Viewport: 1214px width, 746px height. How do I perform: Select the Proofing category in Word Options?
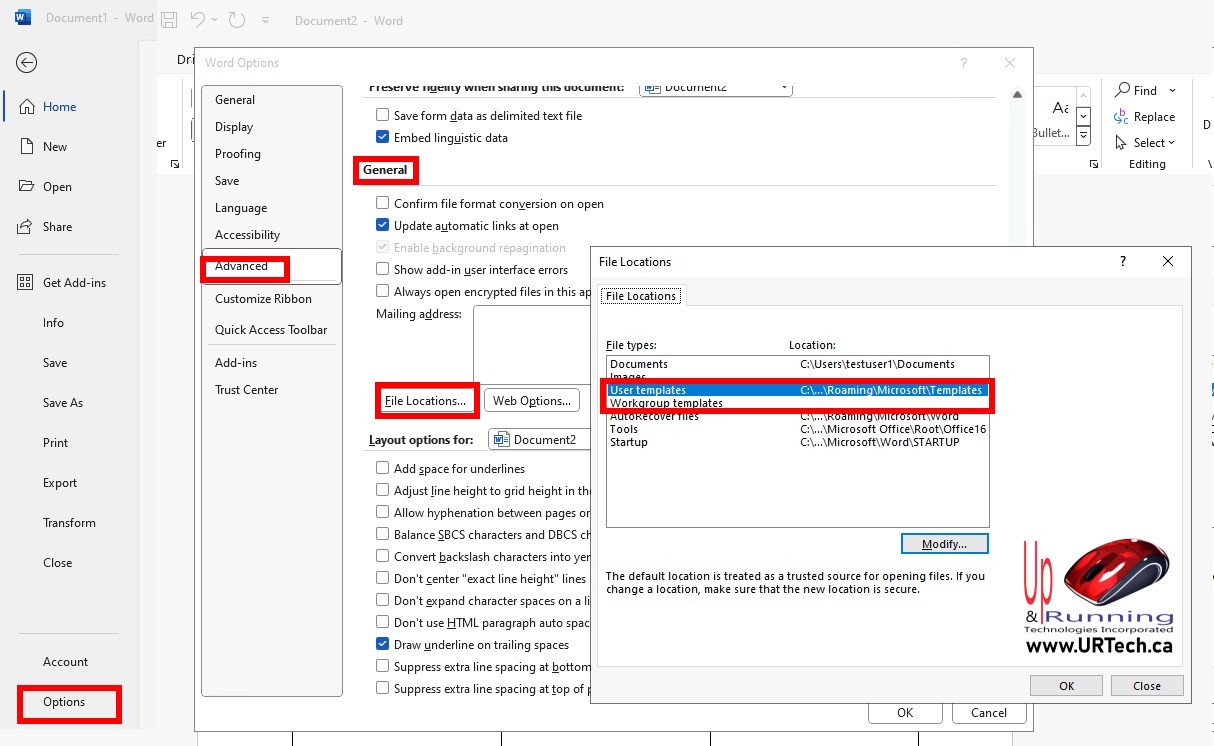(238, 154)
